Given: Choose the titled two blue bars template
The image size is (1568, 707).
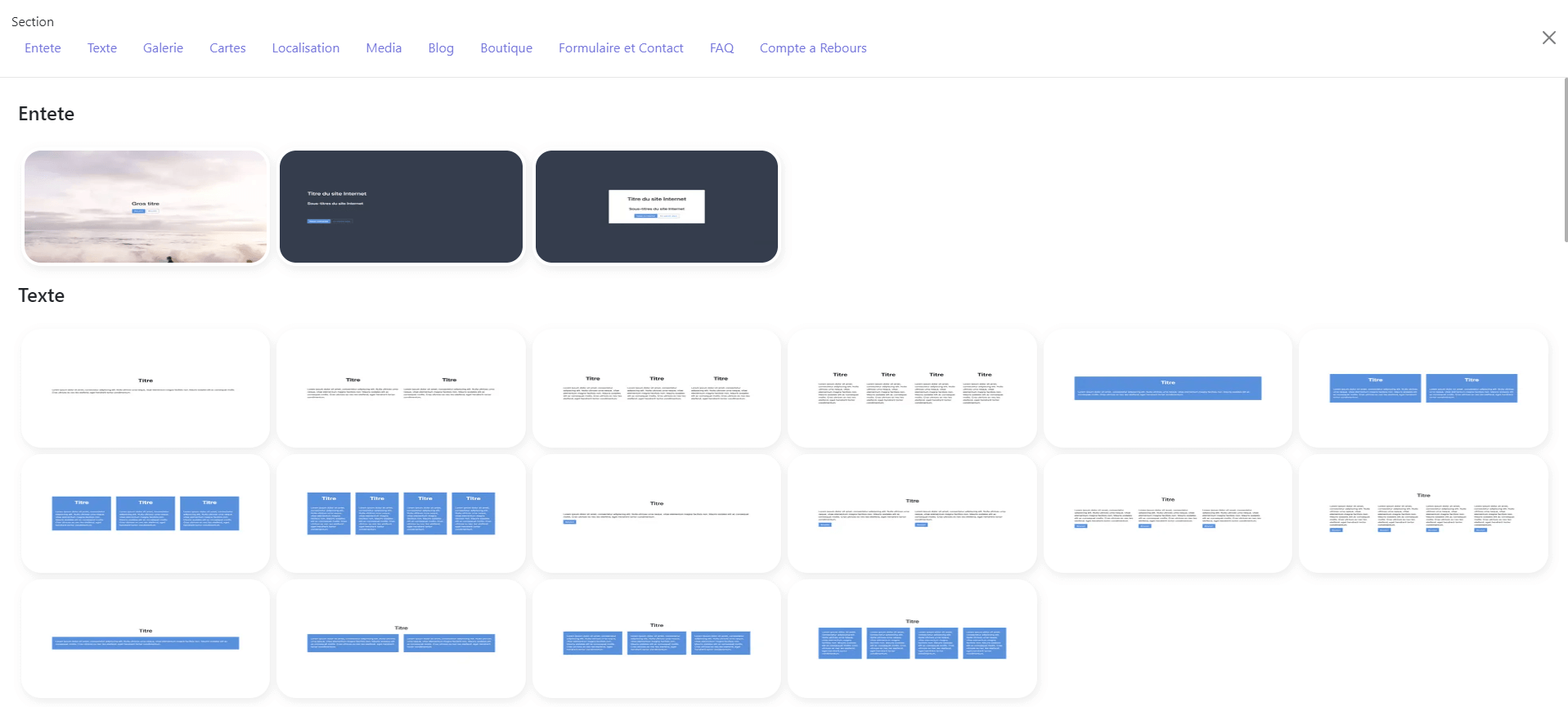Looking at the screenshot, I should (x=401, y=638).
